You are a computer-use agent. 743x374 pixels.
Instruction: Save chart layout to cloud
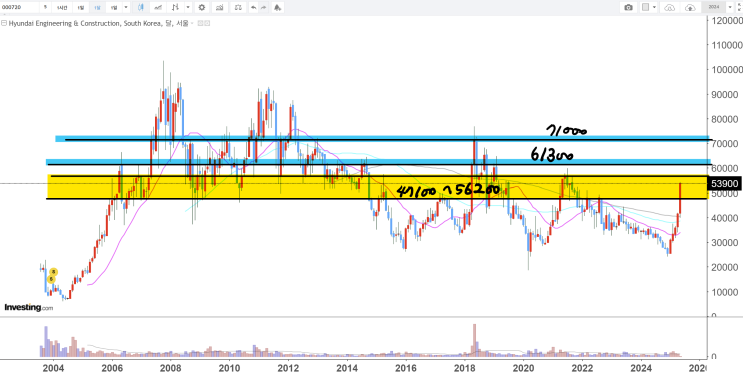pos(690,7)
